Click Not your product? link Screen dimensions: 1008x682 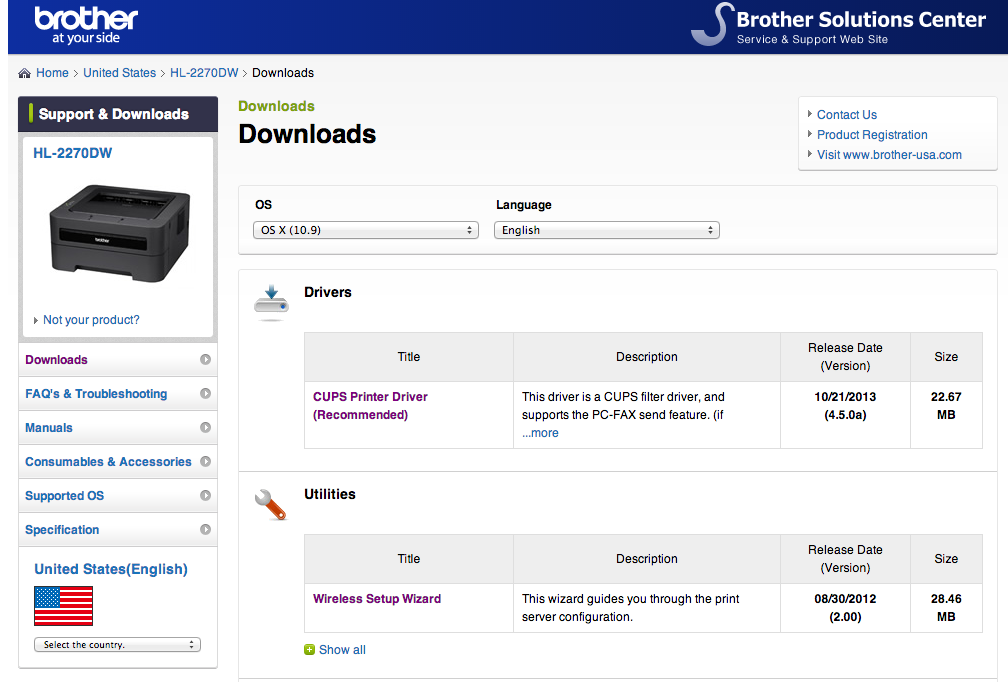[91, 319]
